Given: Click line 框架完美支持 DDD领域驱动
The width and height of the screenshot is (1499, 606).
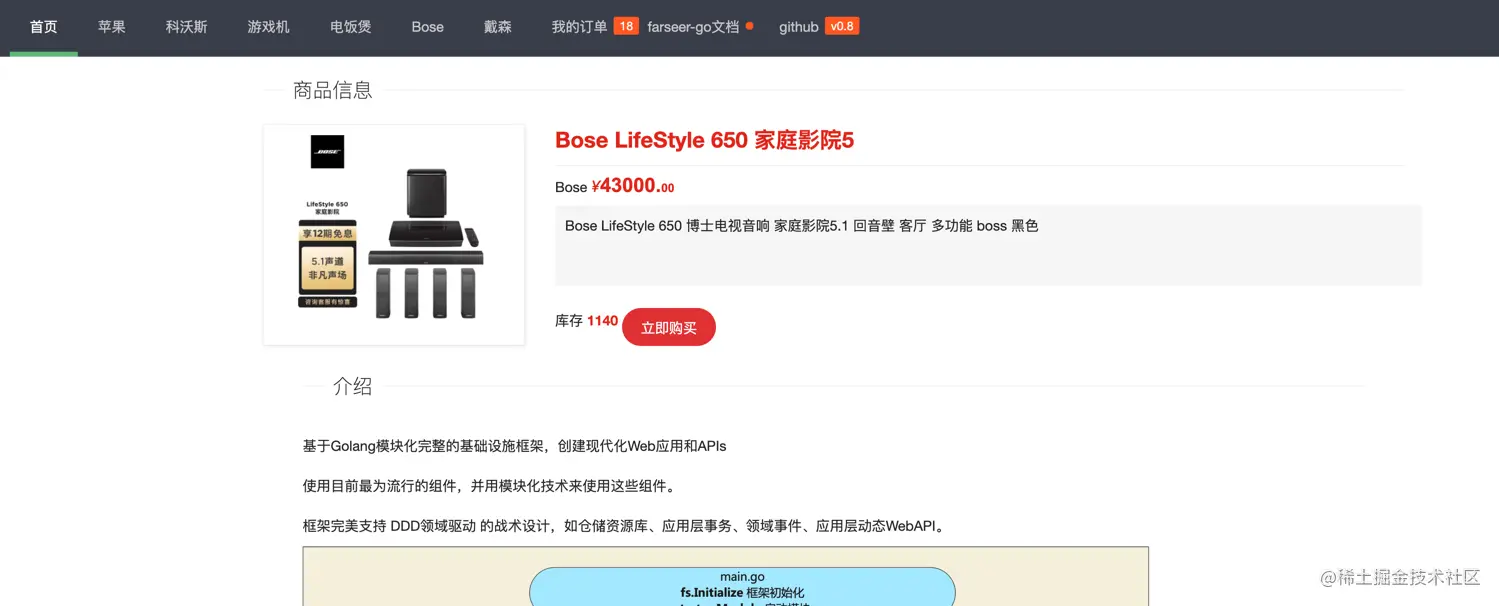Looking at the screenshot, I should point(624,526).
